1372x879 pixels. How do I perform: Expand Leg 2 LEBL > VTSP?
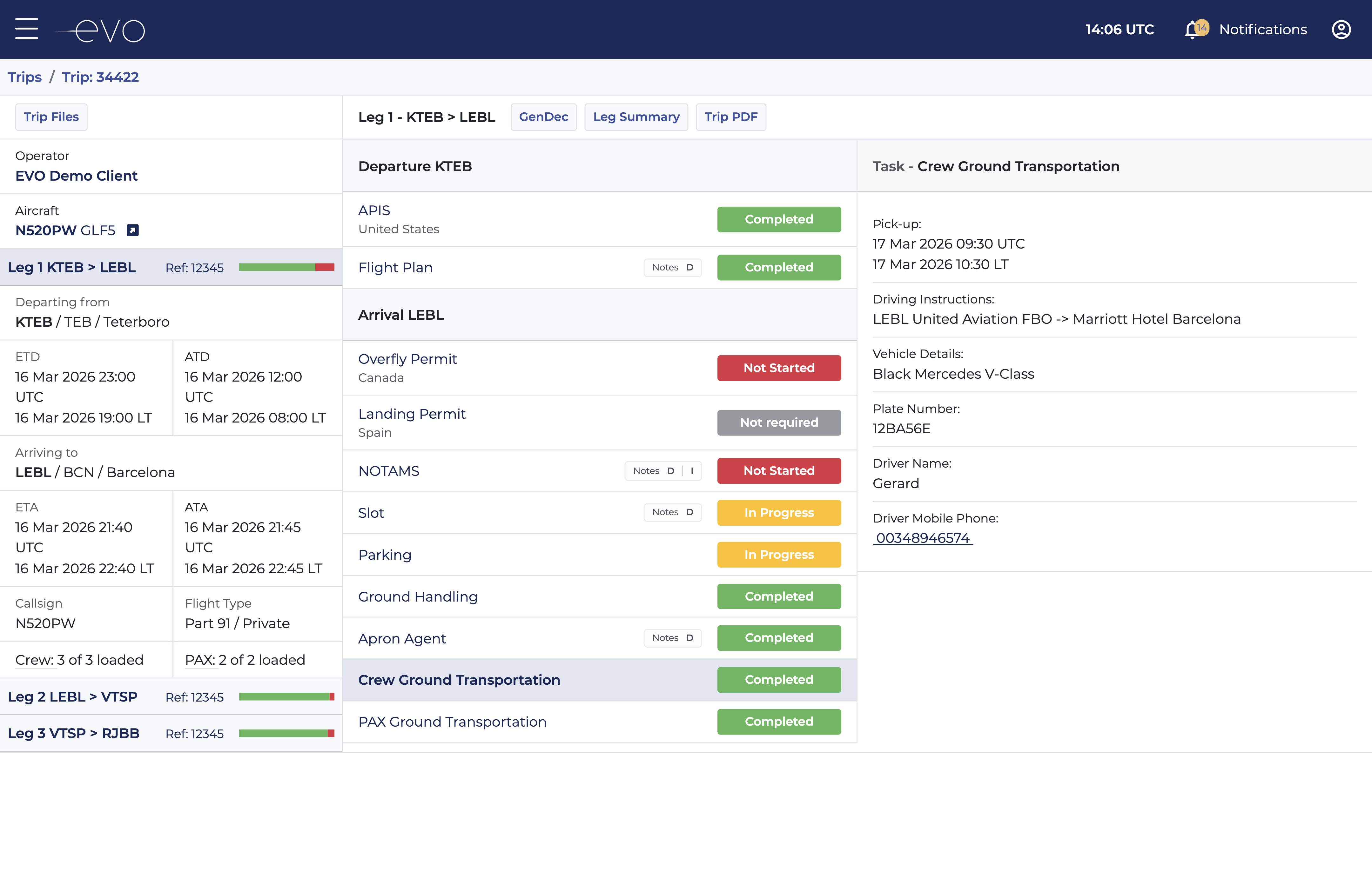pyautogui.click(x=72, y=697)
